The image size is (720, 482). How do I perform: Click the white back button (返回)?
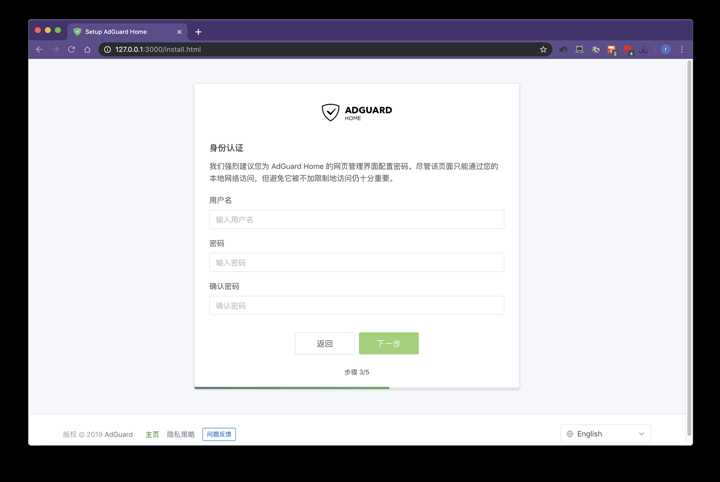(325, 343)
